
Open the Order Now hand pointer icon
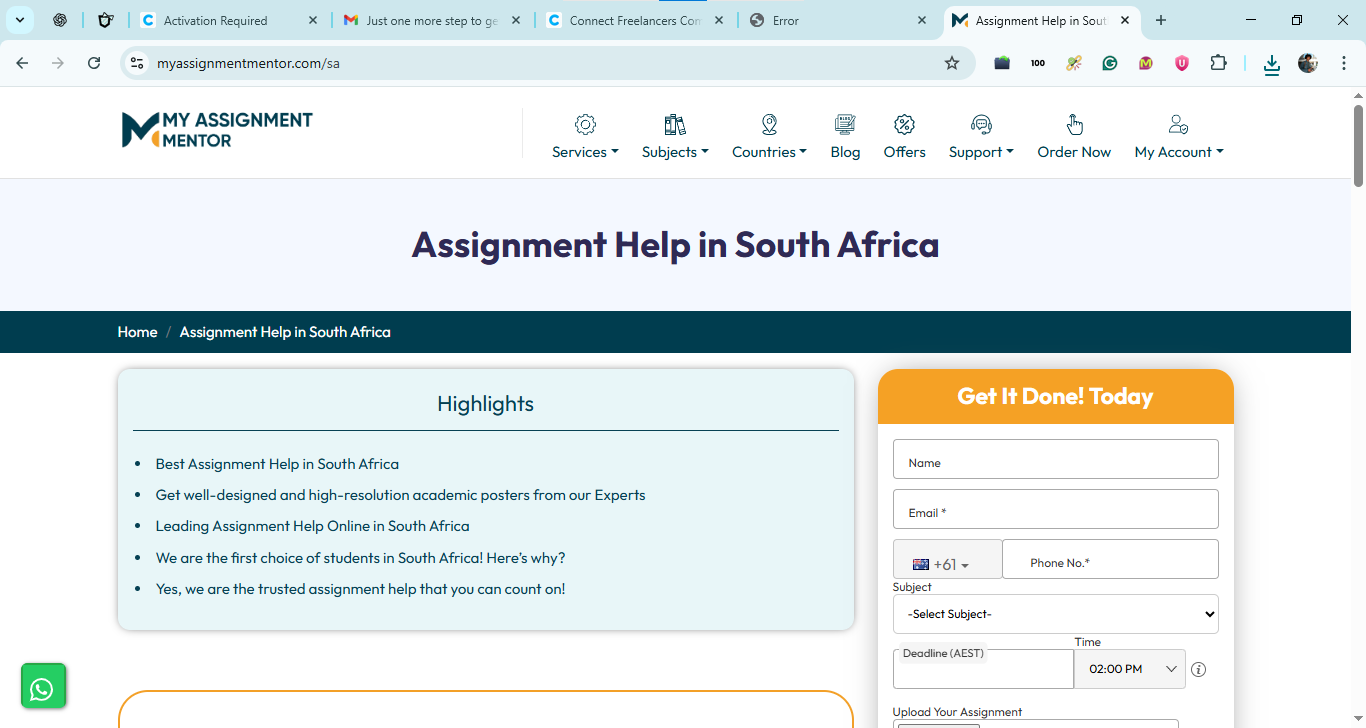[x=1074, y=124]
